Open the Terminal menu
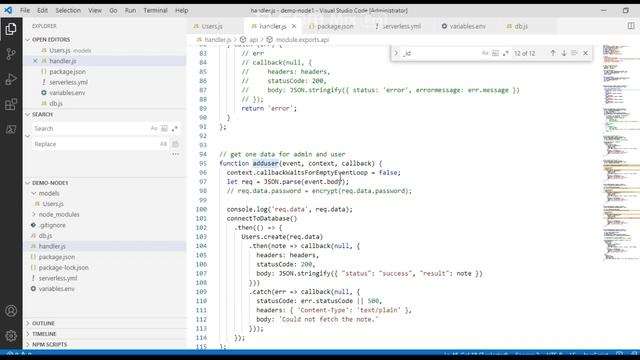640x360 pixels. point(156,10)
